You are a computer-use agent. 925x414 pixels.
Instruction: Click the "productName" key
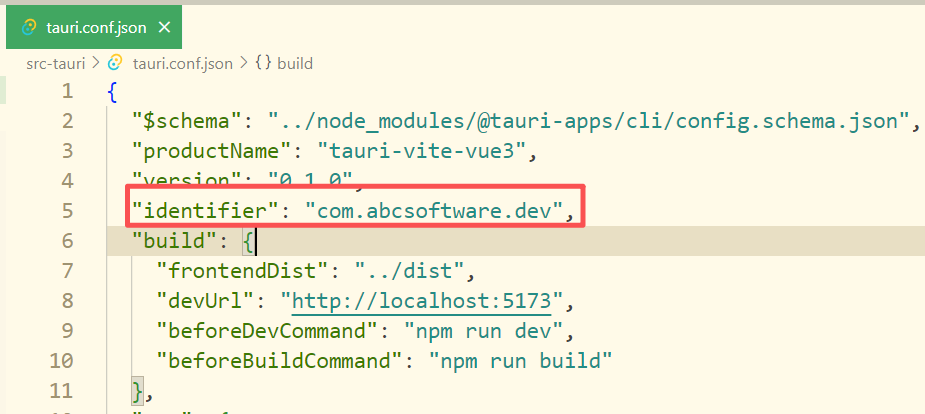(214, 152)
